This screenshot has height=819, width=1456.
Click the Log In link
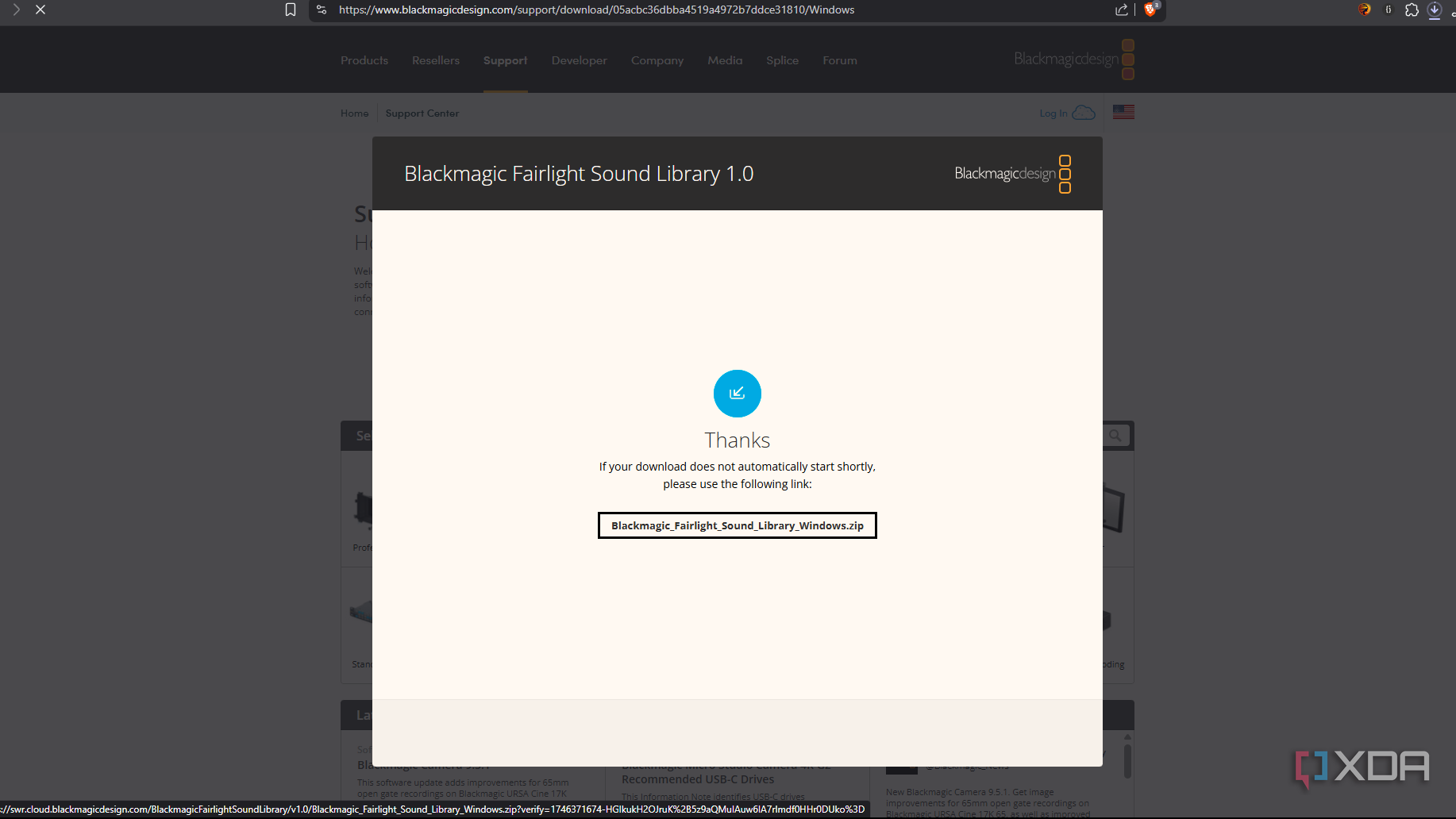coord(1053,113)
